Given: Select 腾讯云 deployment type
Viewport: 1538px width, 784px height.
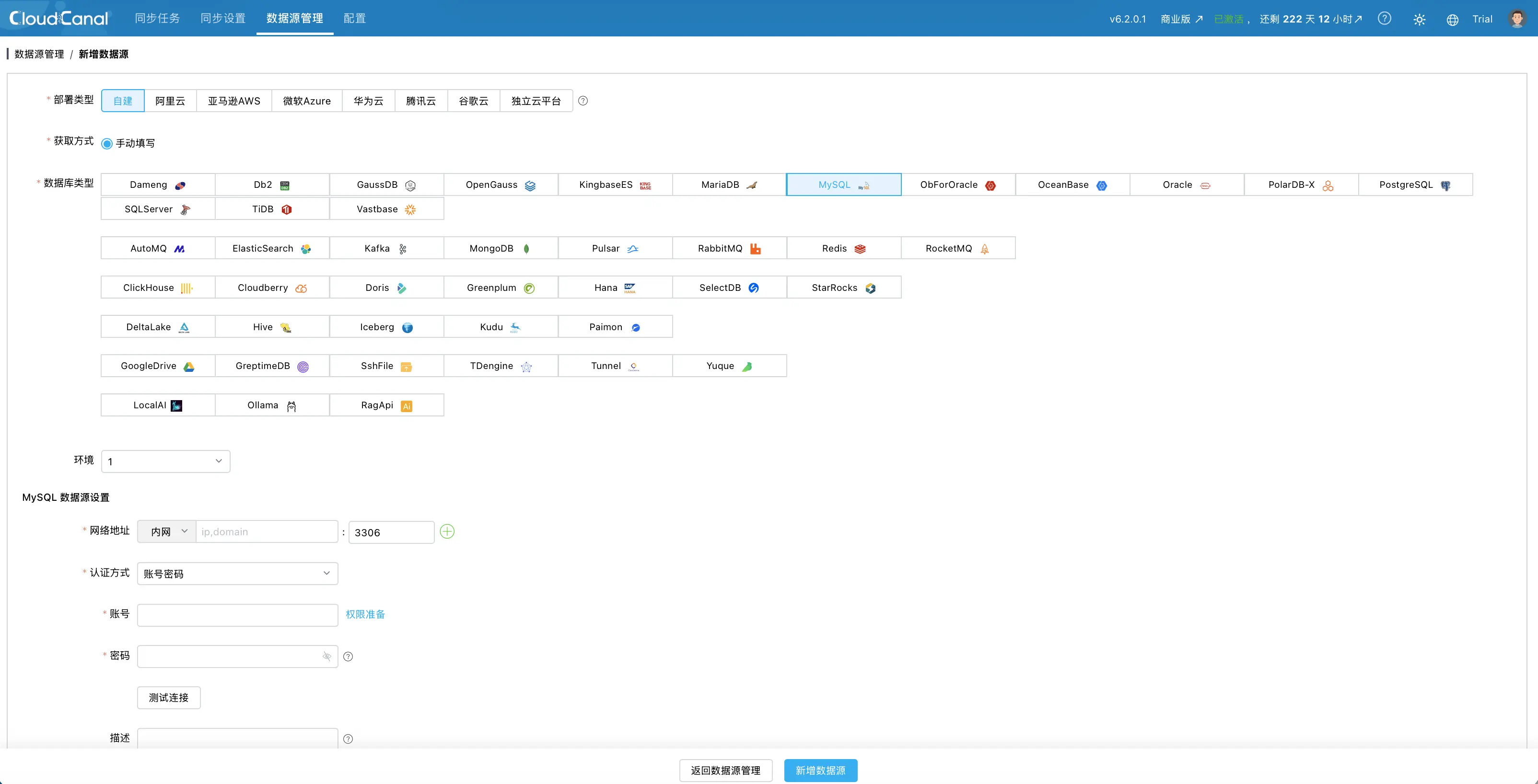Looking at the screenshot, I should [x=421, y=101].
